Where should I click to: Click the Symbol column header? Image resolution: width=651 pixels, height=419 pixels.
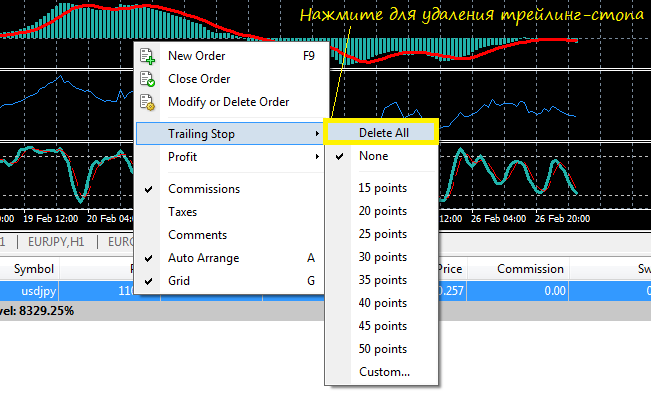[34, 269]
